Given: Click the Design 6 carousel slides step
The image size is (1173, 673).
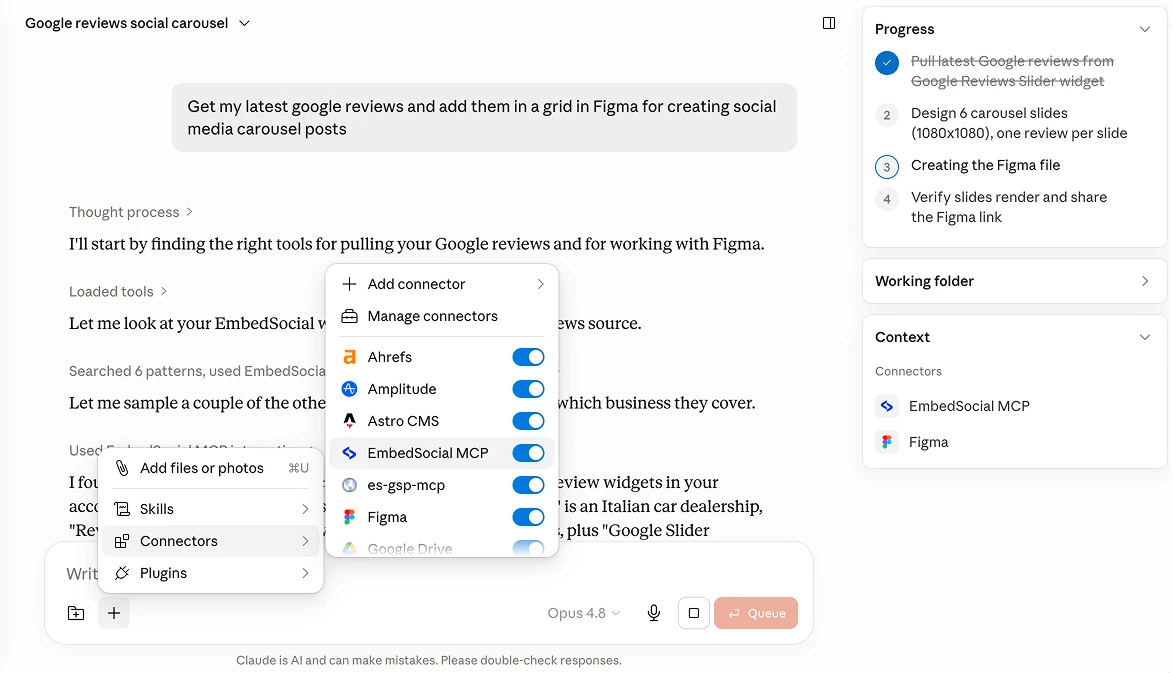Looking at the screenshot, I should [1019, 123].
